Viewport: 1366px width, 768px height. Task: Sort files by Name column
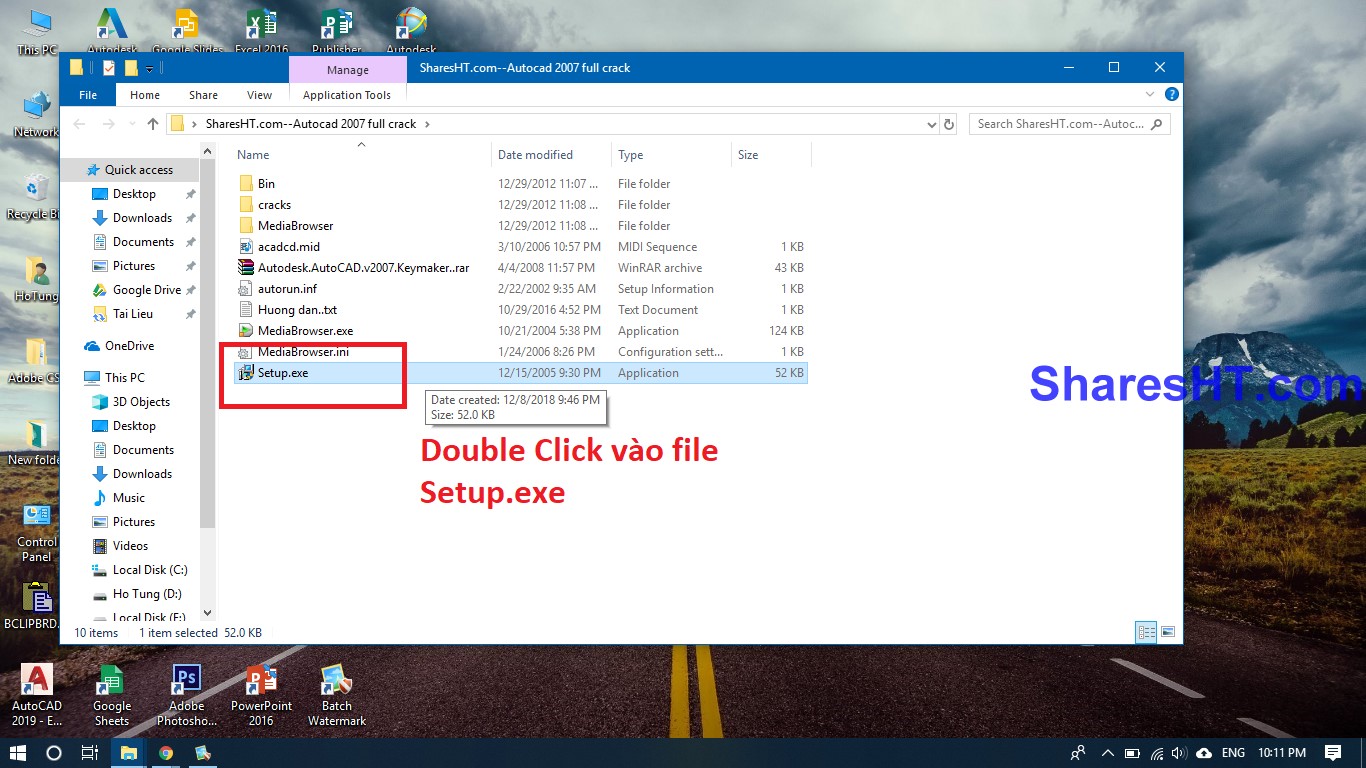(x=253, y=155)
